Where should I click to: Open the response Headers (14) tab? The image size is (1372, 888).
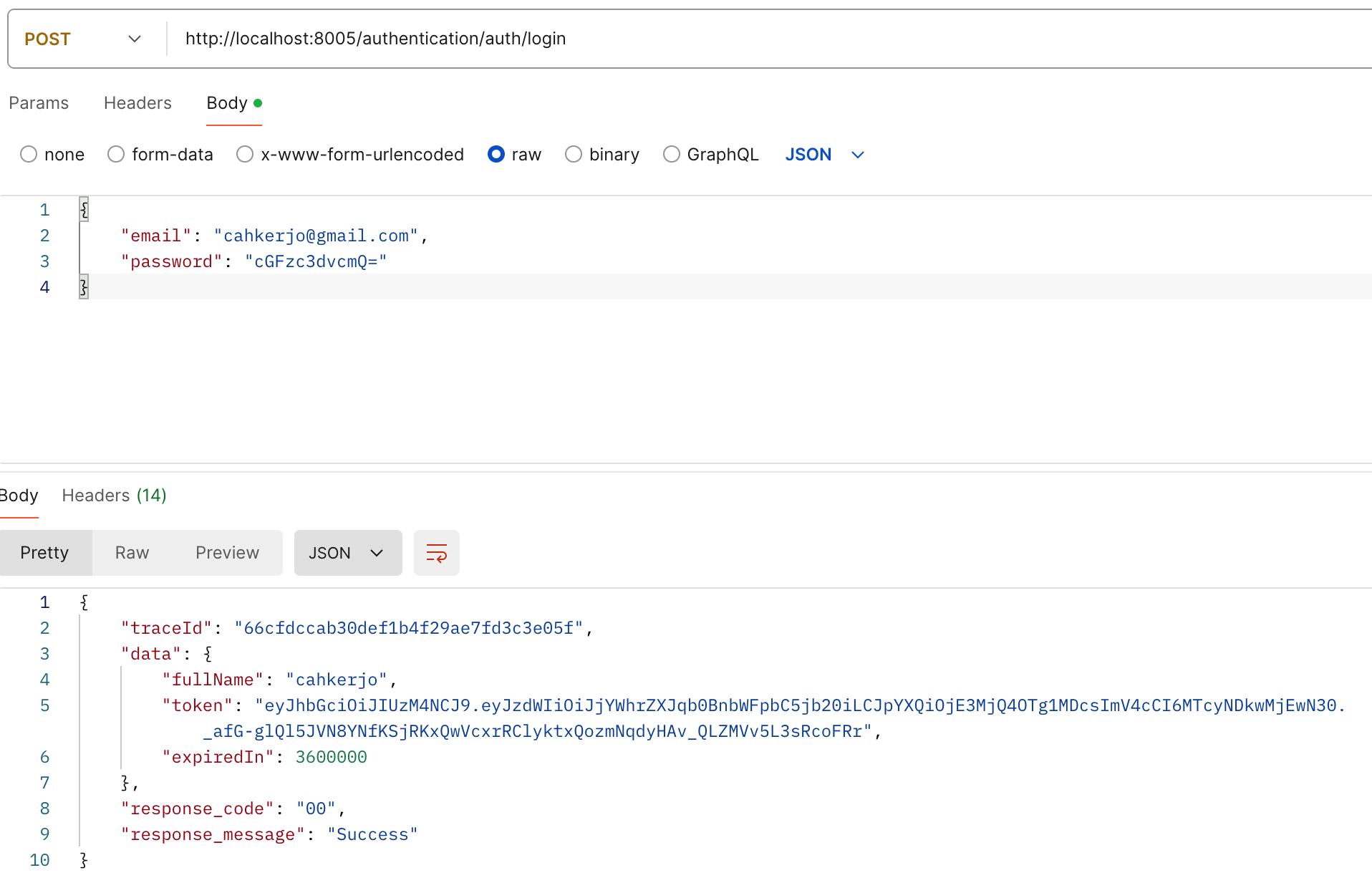[114, 496]
